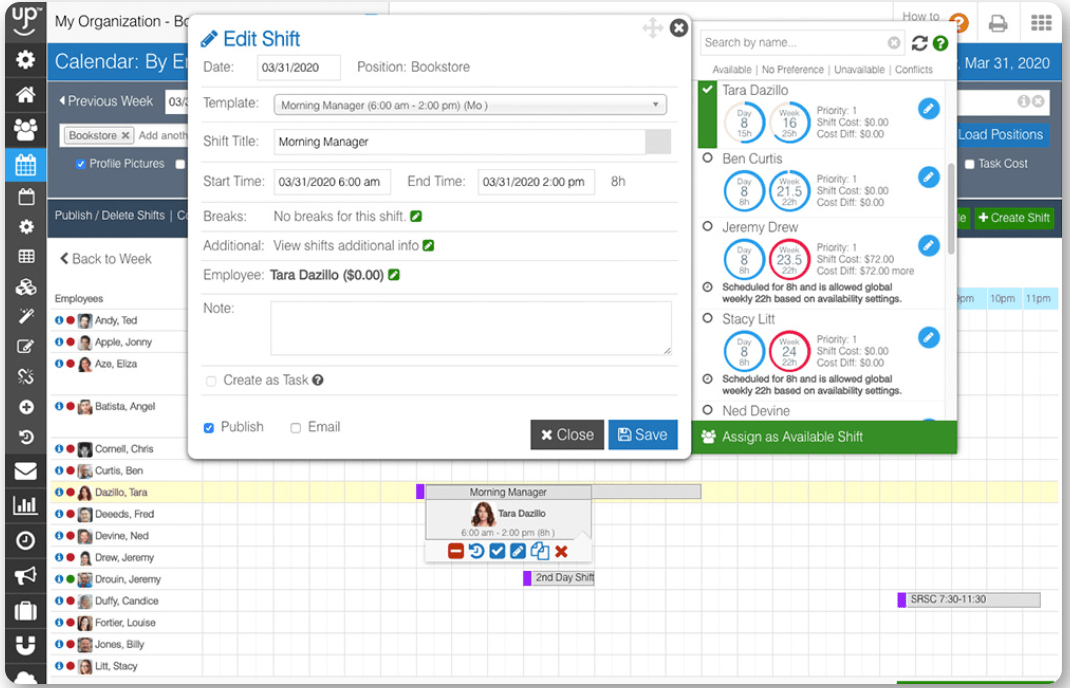The image size is (1070, 688).
Task: Open the bar chart reports icon in sidebar
Action: 25,505
